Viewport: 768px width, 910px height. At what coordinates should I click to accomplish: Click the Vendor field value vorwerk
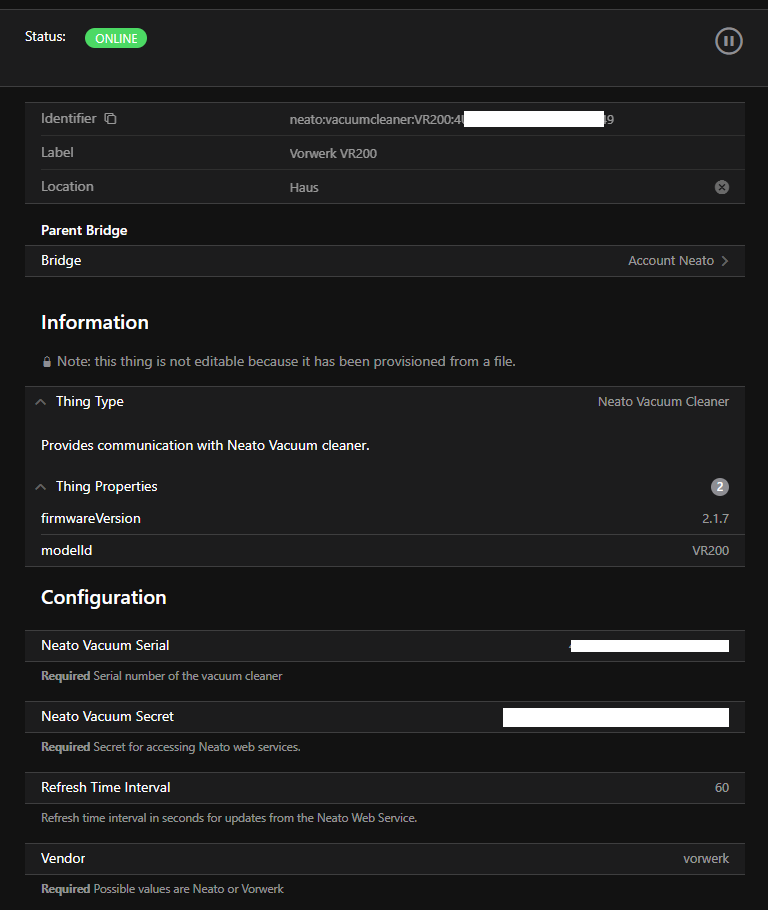pyautogui.click(x=706, y=859)
